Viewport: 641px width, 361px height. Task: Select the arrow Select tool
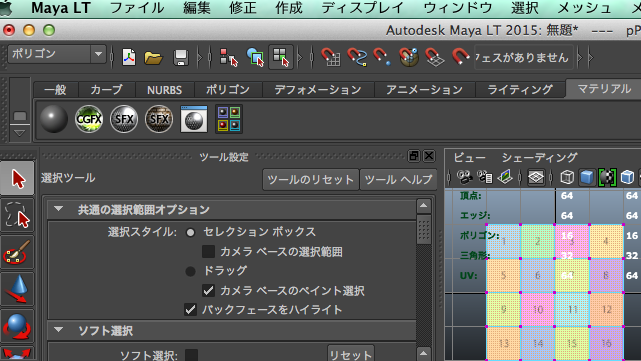tap(17, 178)
